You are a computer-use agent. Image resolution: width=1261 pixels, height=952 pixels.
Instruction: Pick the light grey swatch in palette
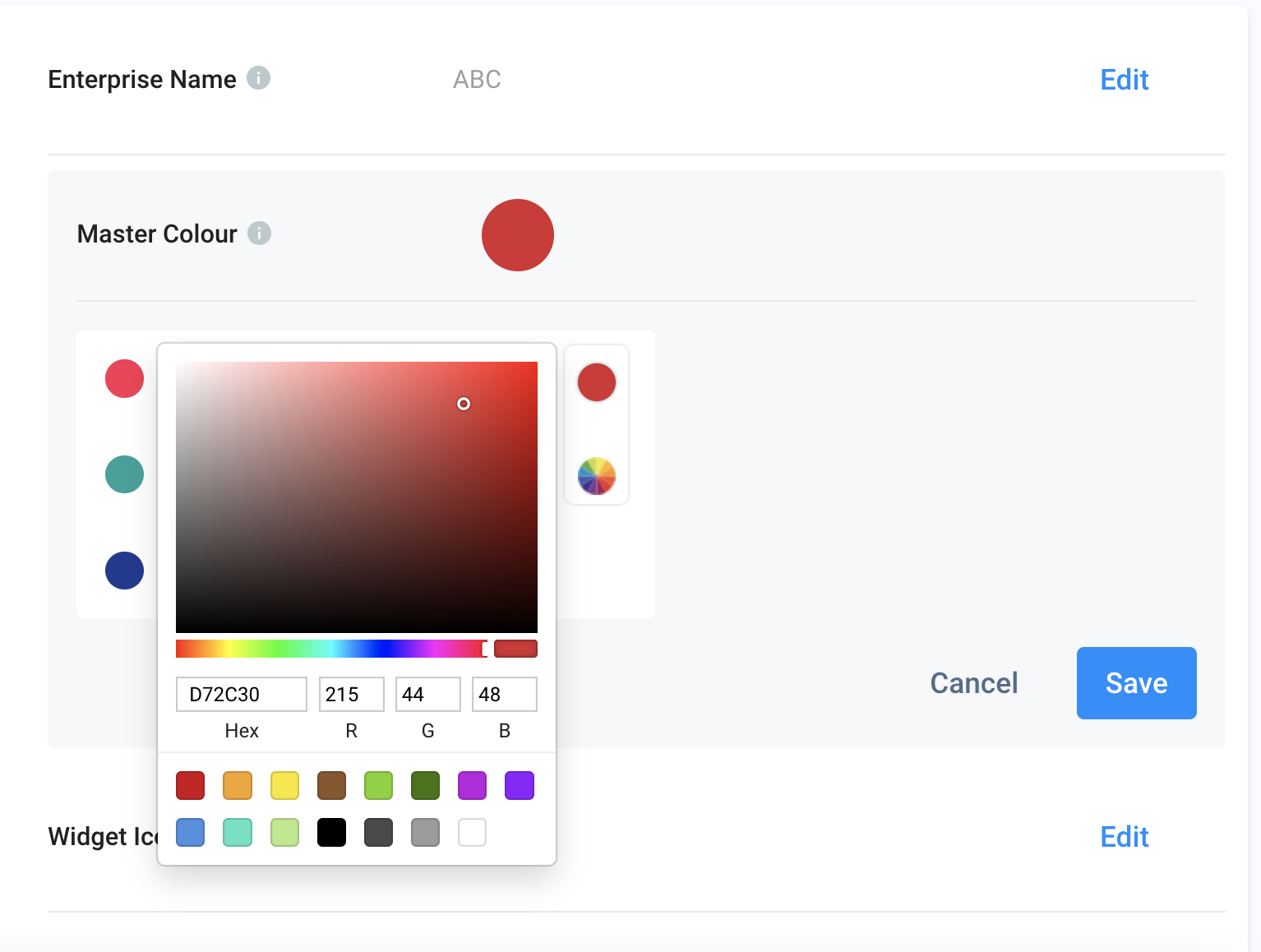426,833
